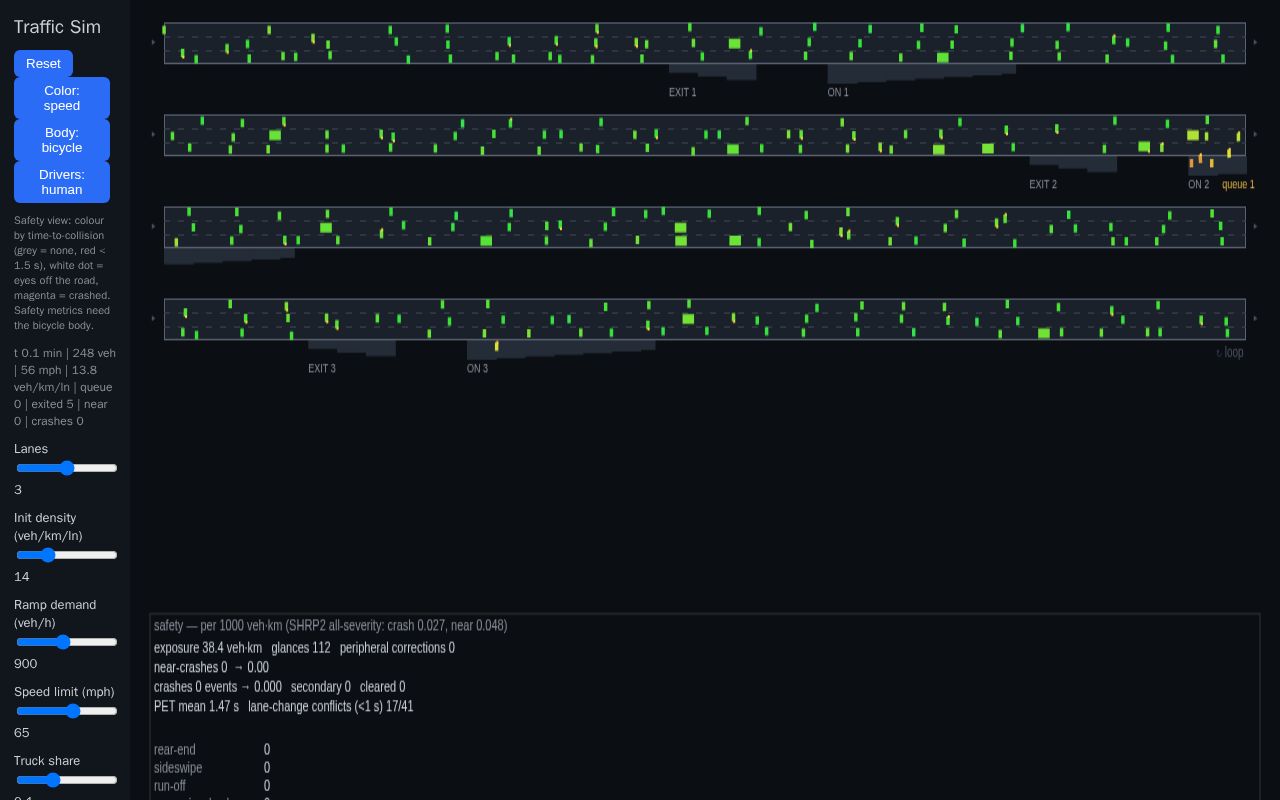The height and width of the screenshot is (800, 1280).
Task: Click the EXIT 2 ramp label
Action: pyautogui.click(x=1042, y=184)
